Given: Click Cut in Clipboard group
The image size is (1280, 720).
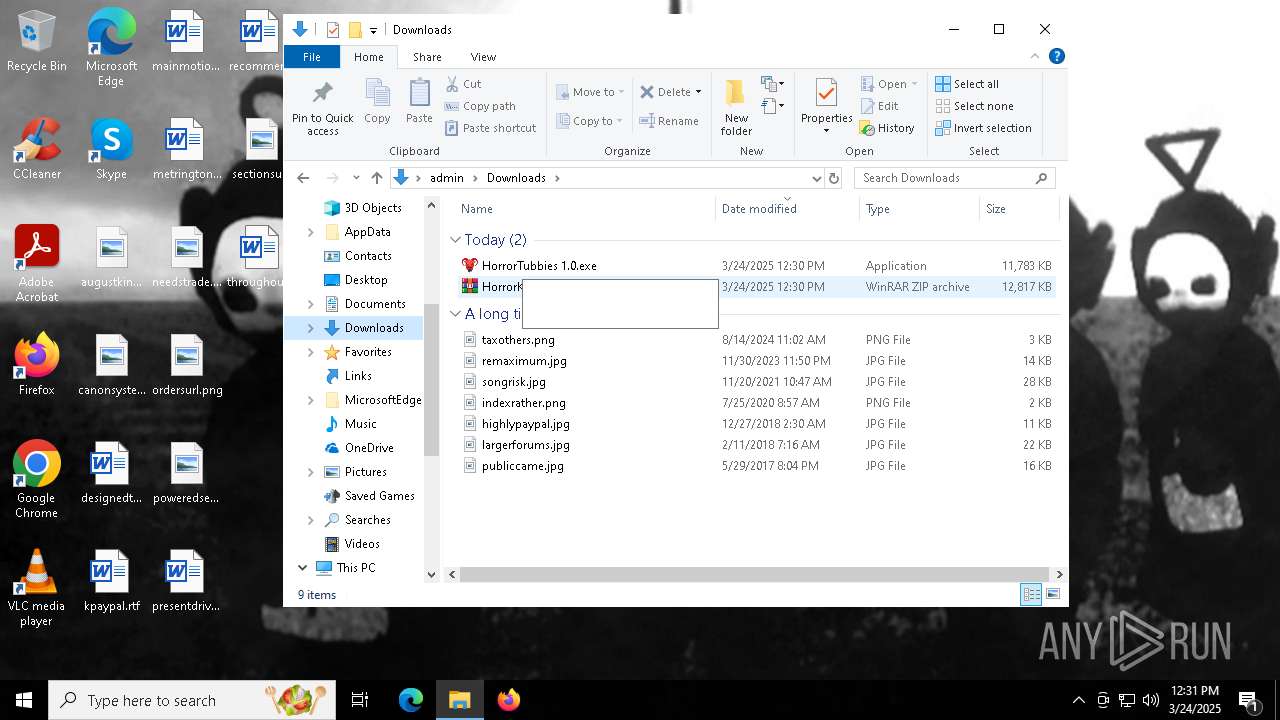Looking at the screenshot, I should pyautogui.click(x=463, y=84).
